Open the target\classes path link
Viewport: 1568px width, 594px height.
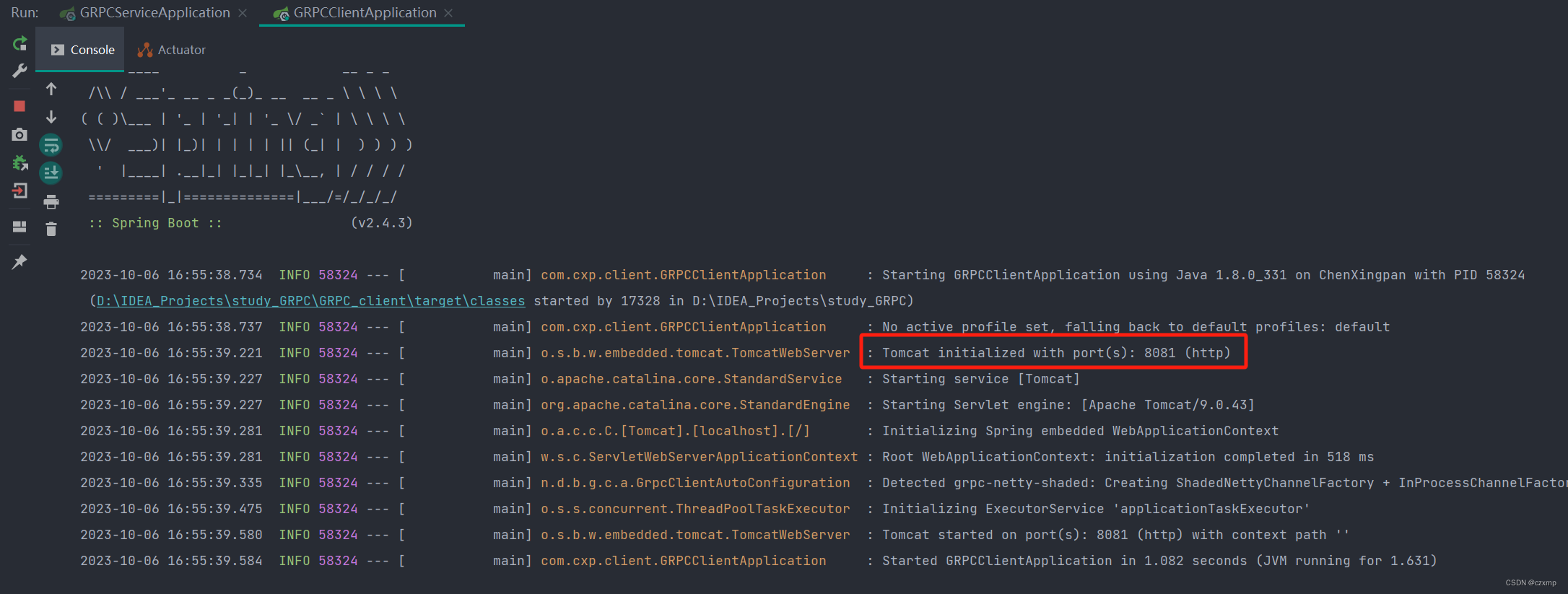(310, 301)
